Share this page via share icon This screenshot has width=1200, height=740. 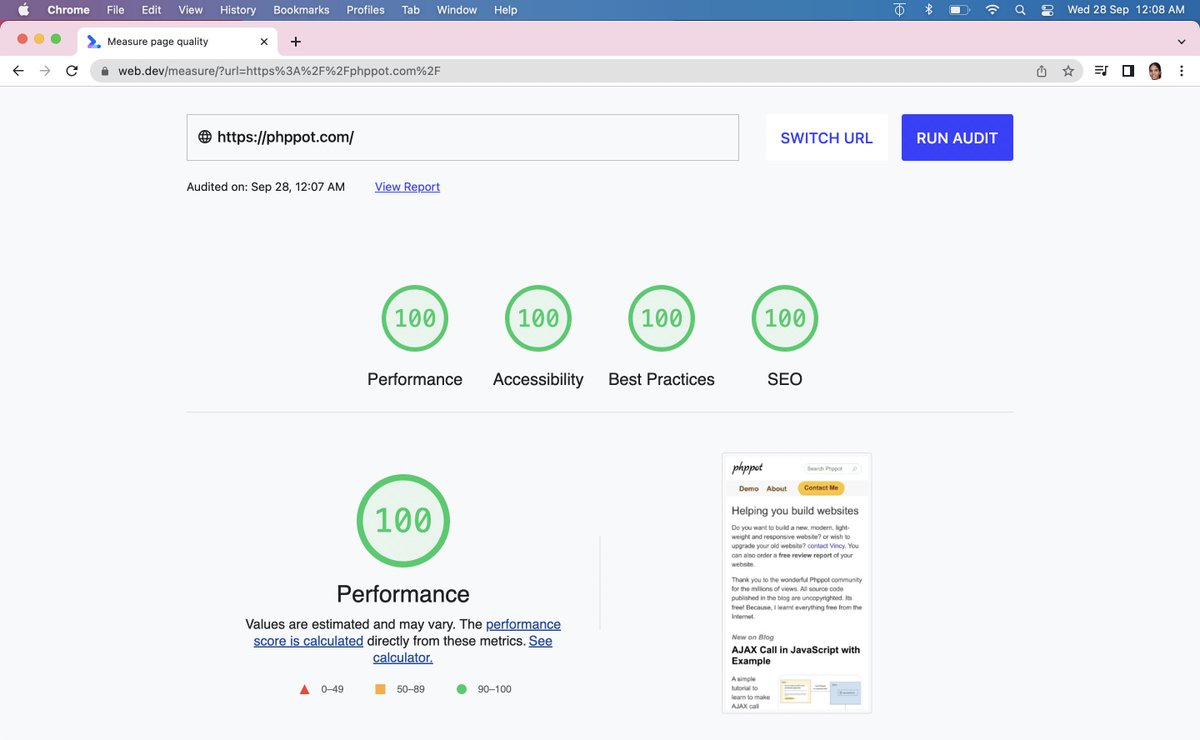pyautogui.click(x=1041, y=71)
